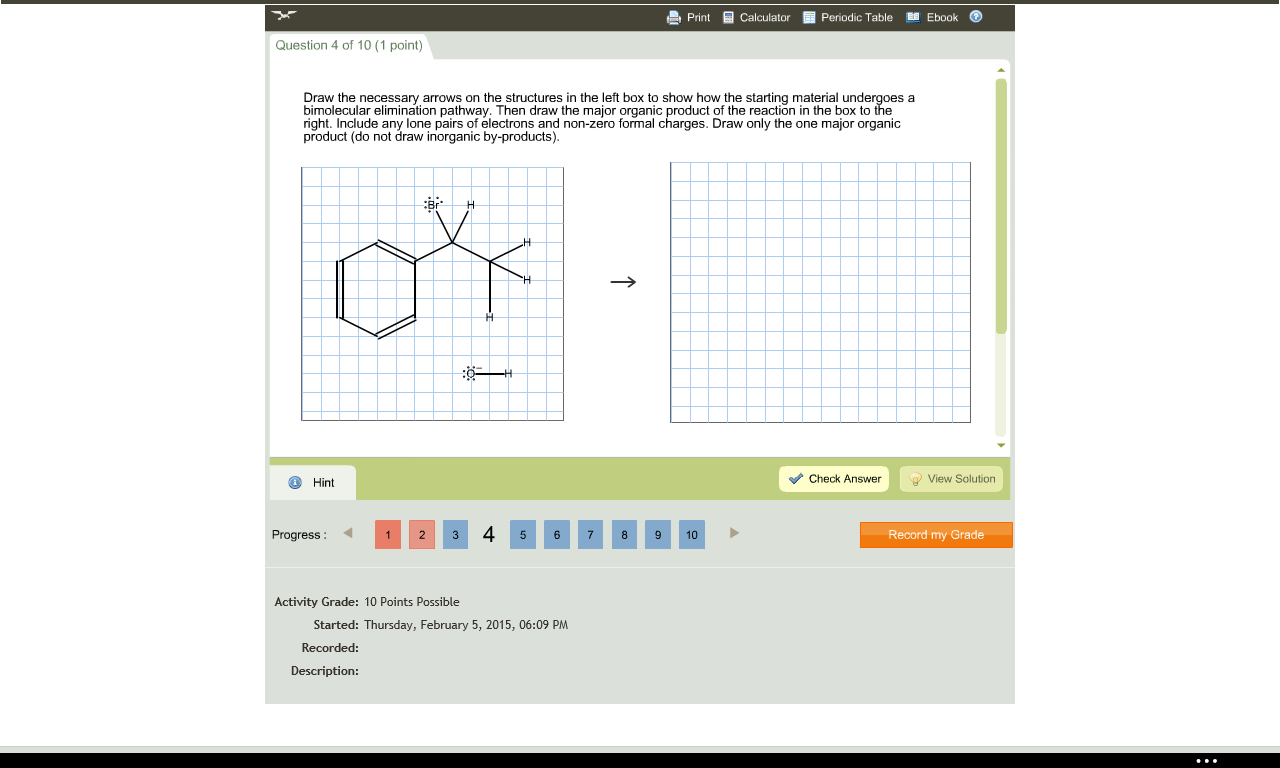The width and height of the screenshot is (1280, 768).
Task: Select question 2 in the progress bar
Action: click(421, 534)
